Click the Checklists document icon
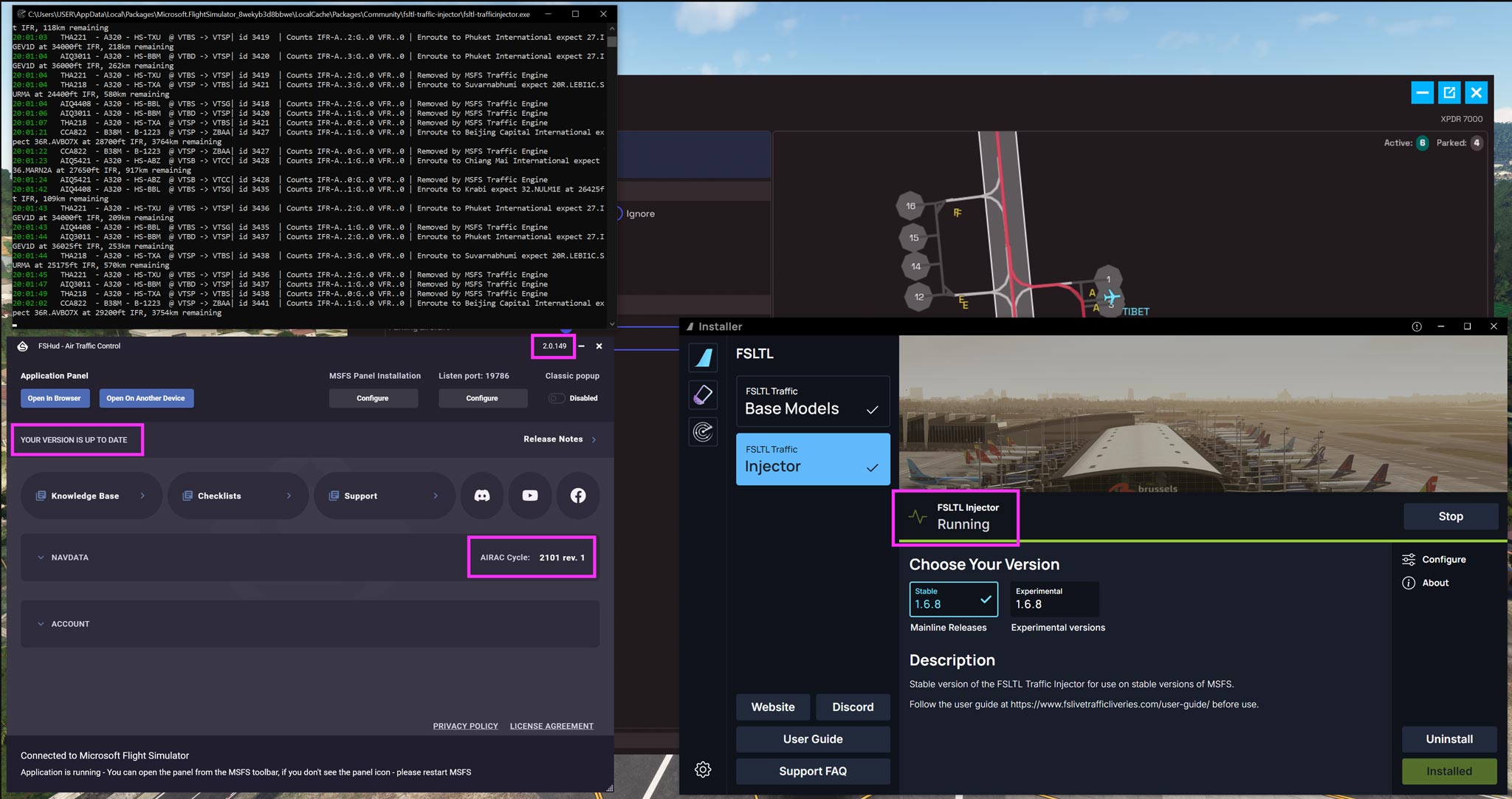1512x799 pixels. pos(188,495)
